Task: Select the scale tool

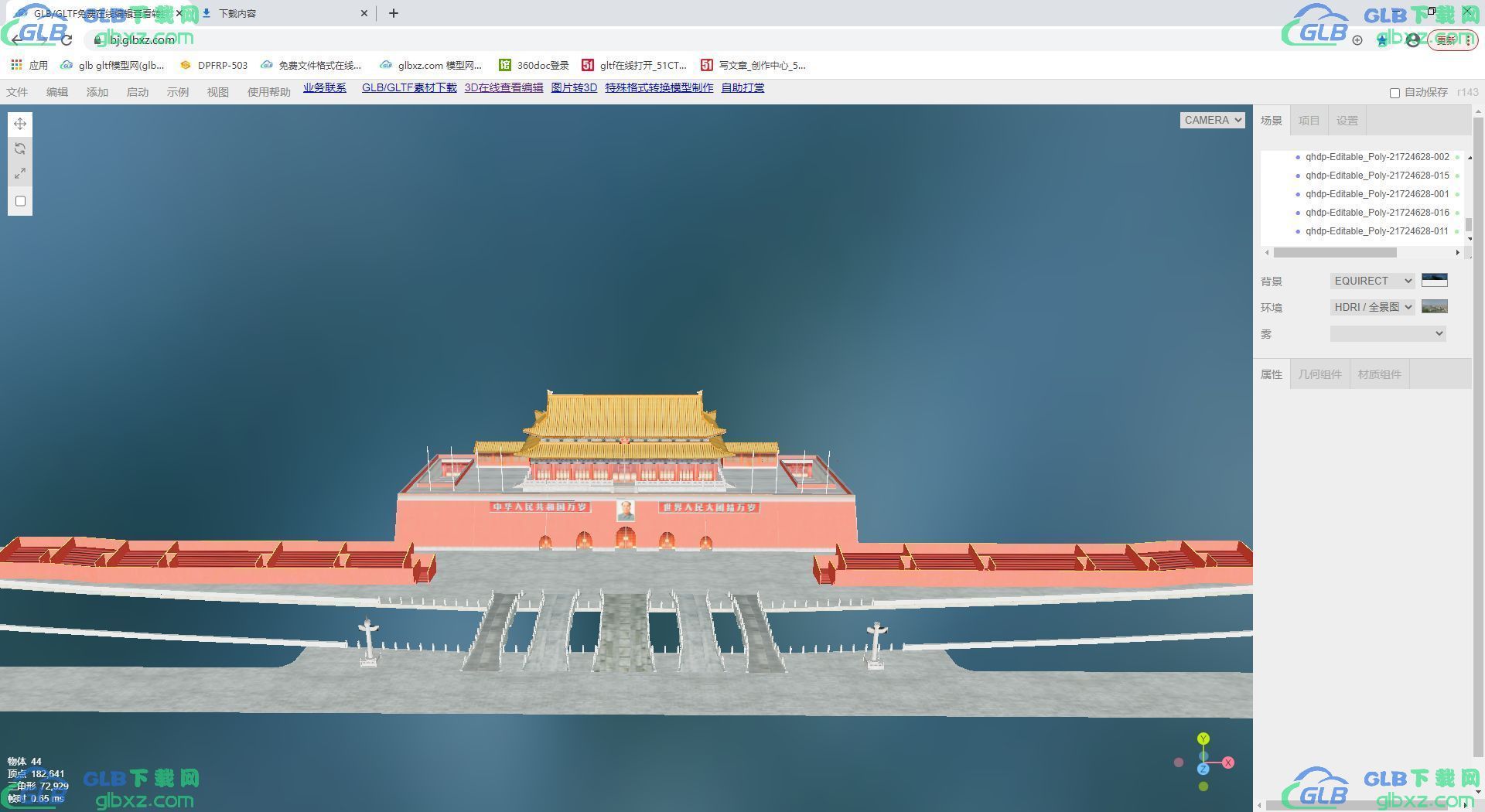Action: pos(20,173)
